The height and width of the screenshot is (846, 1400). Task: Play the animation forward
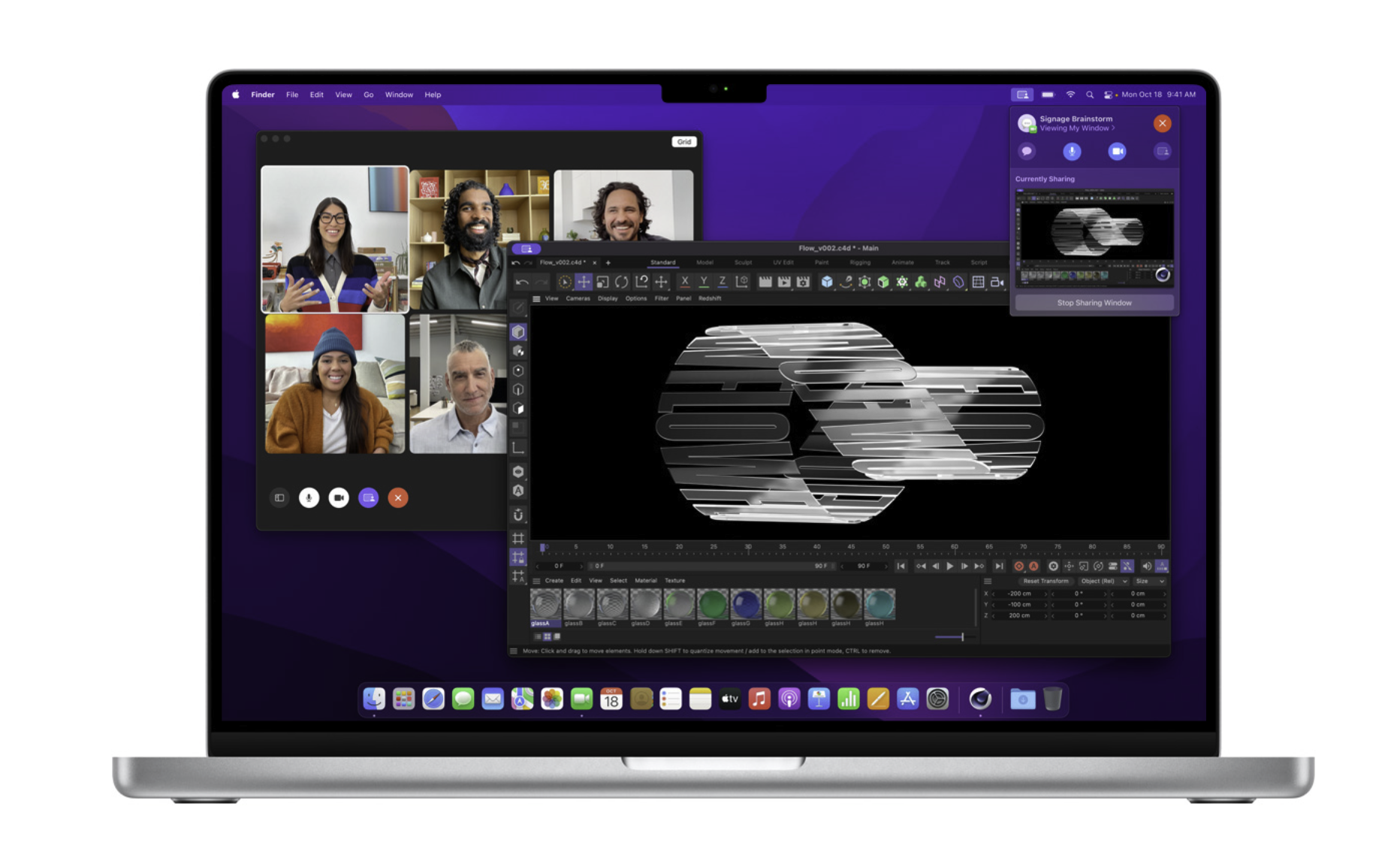tap(950, 567)
